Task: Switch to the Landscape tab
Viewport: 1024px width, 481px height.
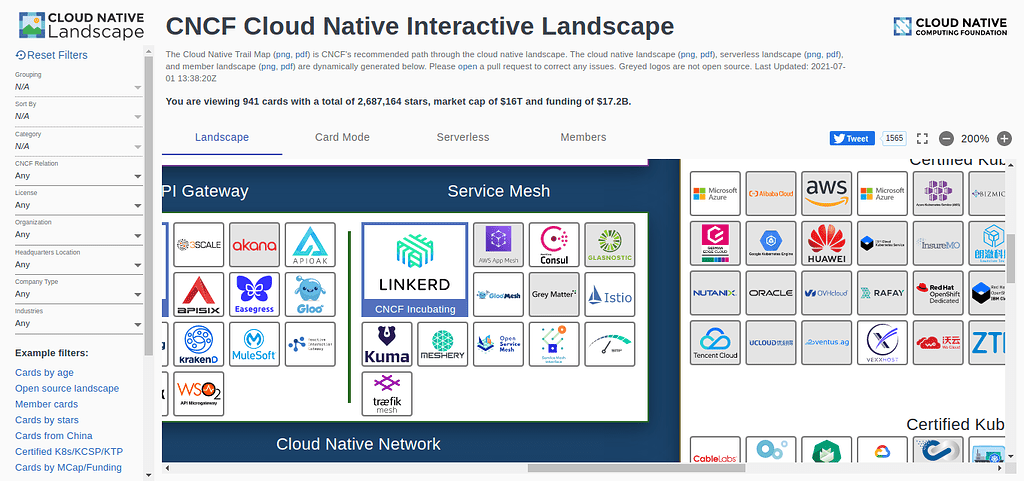Action: 222,137
